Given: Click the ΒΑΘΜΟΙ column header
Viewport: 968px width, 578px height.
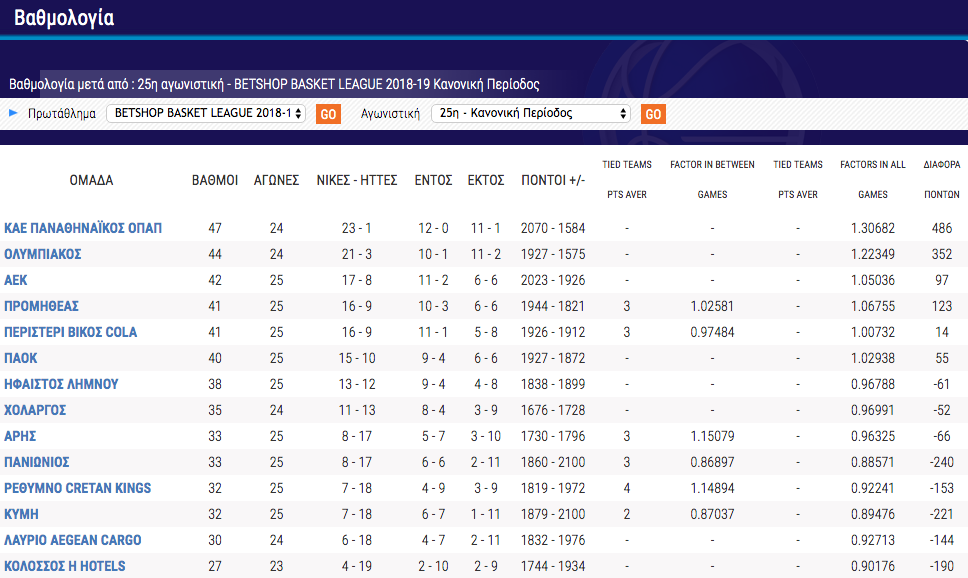Looking at the screenshot, I should click(215, 181).
